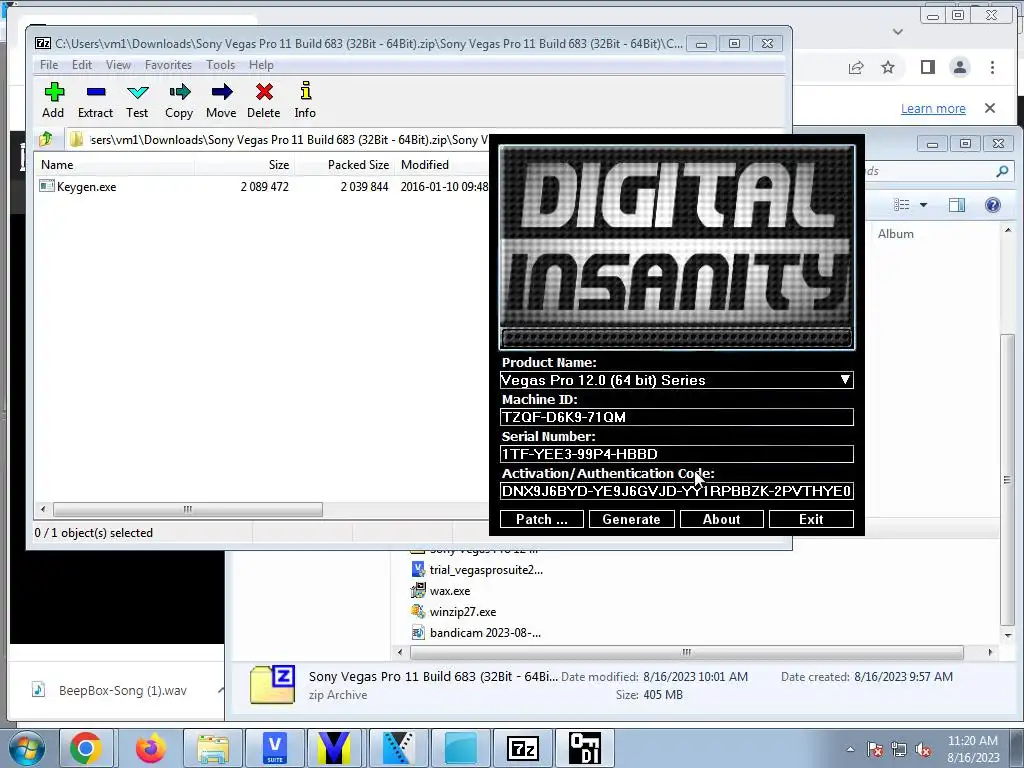Open the Info icon in 7-Zip toolbar
1024x768 pixels.
click(305, 91)
